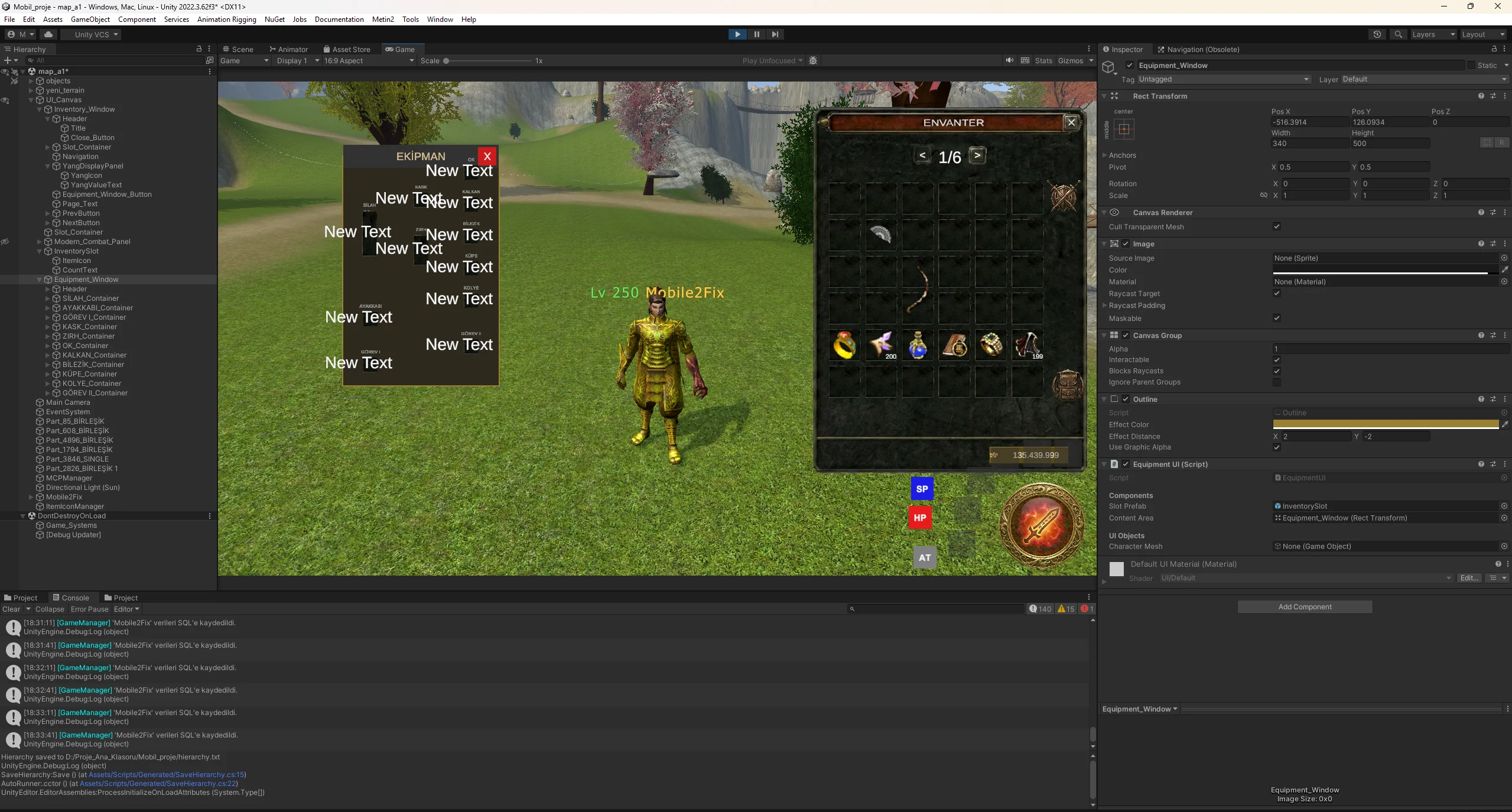Open the Layer dropdown in Inspector
The image size is (1512, 812).
(x=1425, y=79)
